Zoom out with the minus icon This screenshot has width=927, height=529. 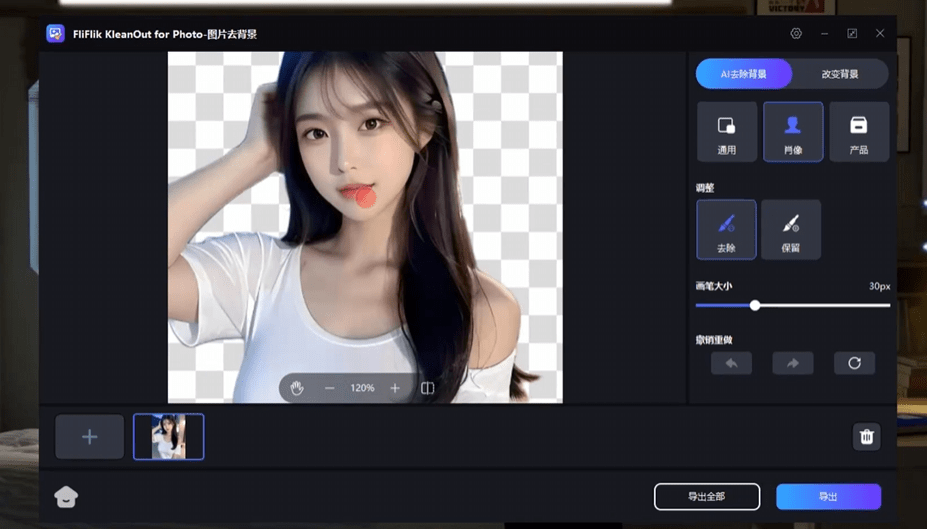pos(329,388)
